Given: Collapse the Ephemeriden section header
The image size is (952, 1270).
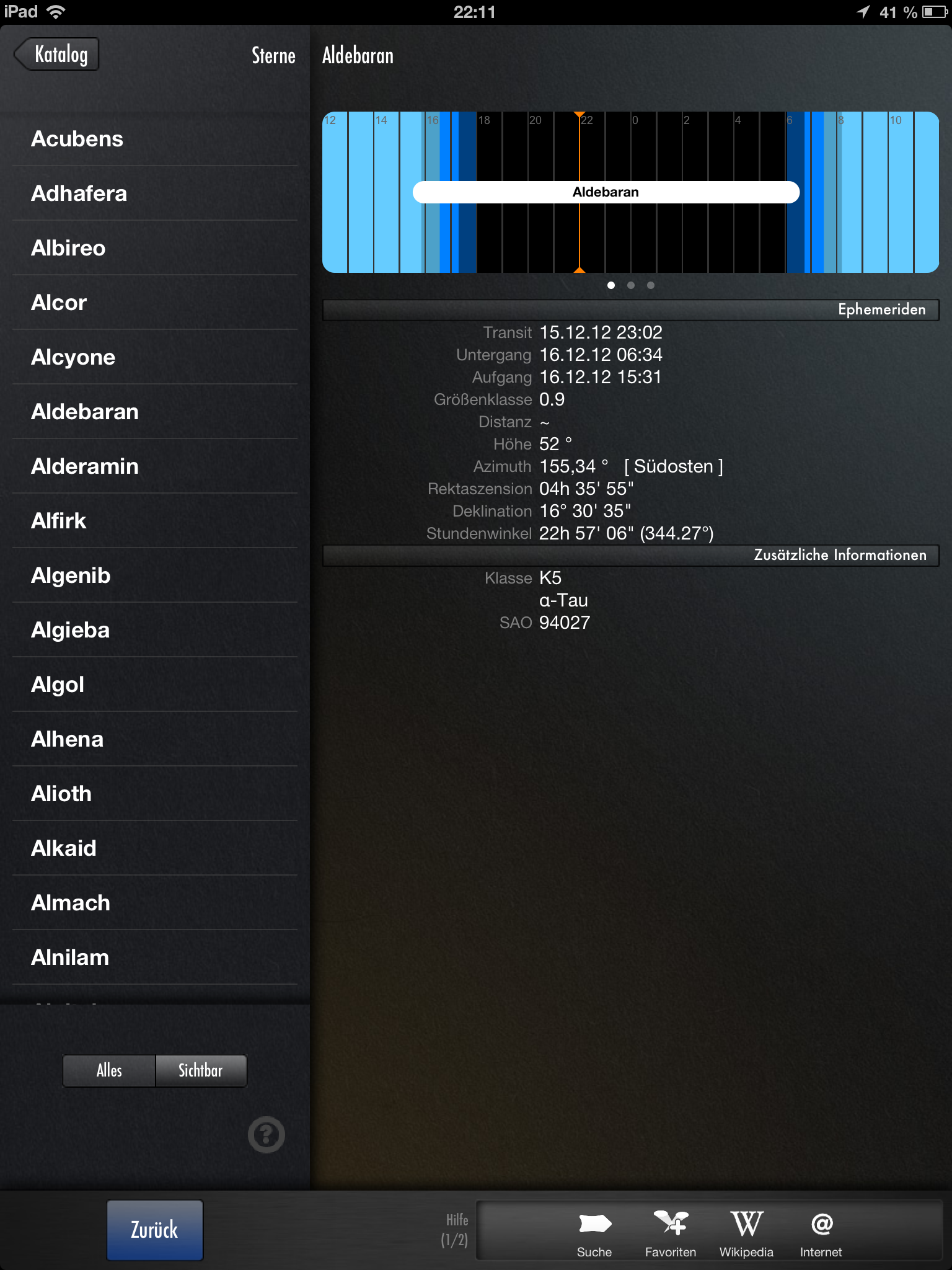Looking at the screenshot, I should click(x=630, y=309).
